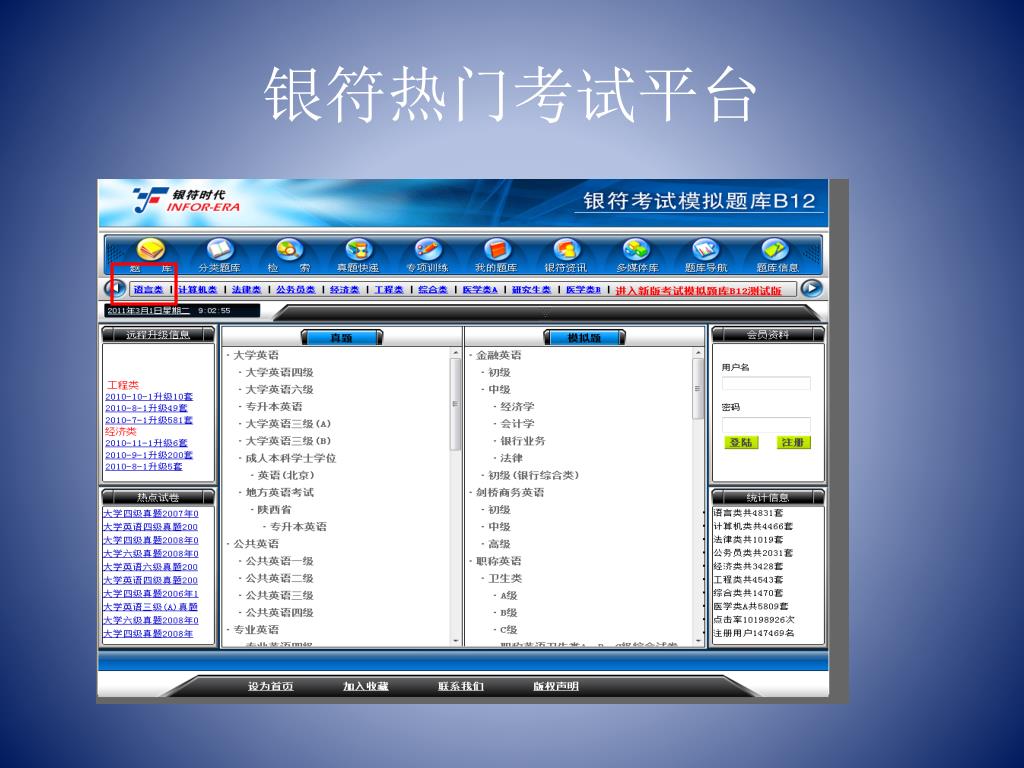Open hot paper 大学四级真题2007年0
This screenshot has height=768, width=1024.
coord(151,514)
